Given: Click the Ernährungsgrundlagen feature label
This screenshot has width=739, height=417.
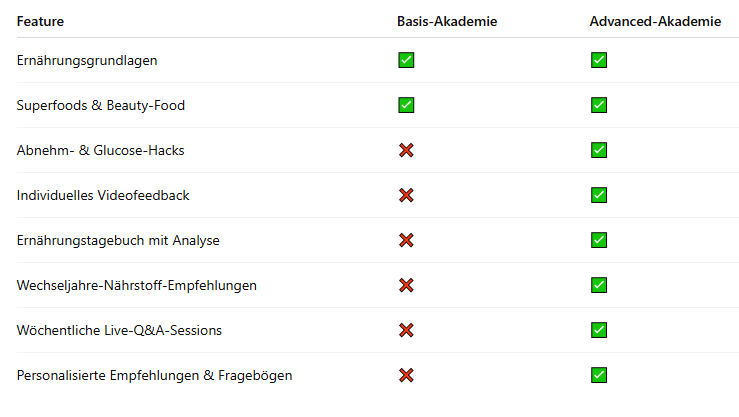Looking at the screenshot, I should [87, 60].
